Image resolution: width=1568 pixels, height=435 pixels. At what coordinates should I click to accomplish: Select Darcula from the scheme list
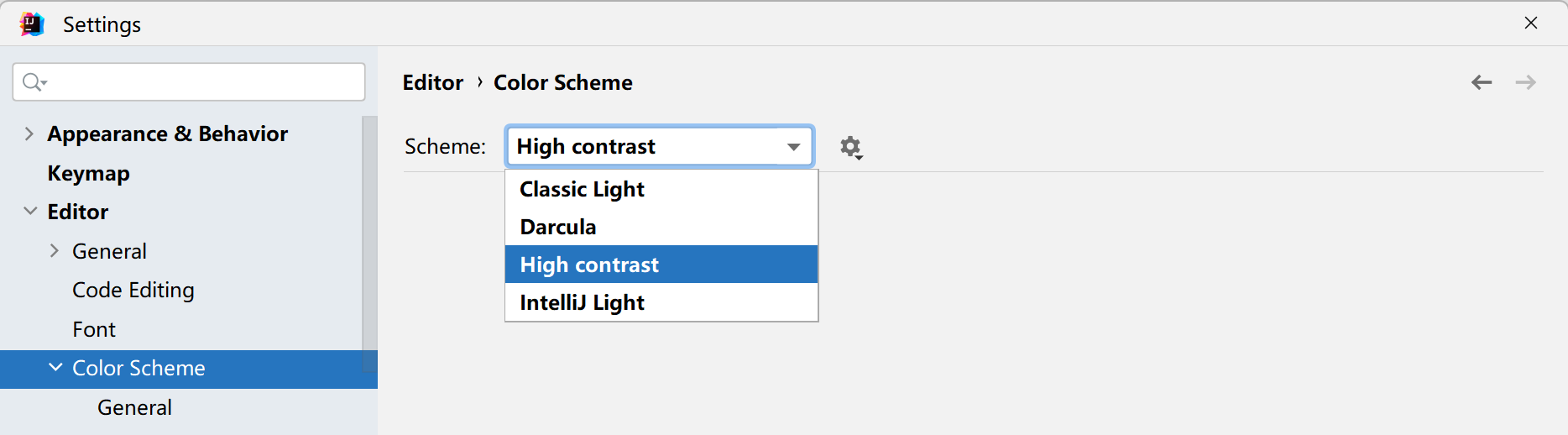click(558, 227)
